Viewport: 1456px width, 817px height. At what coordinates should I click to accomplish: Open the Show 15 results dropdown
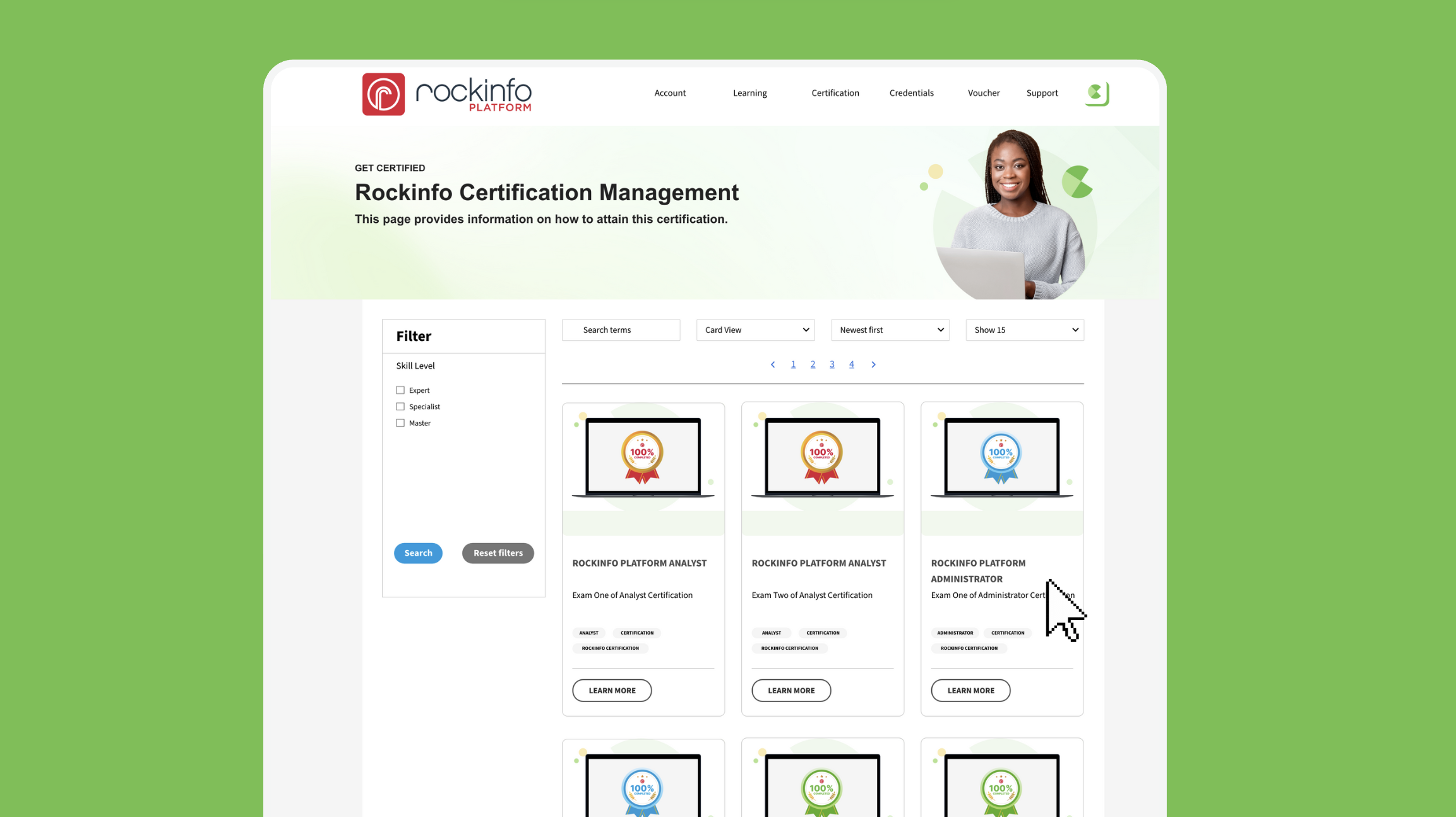1024,330
